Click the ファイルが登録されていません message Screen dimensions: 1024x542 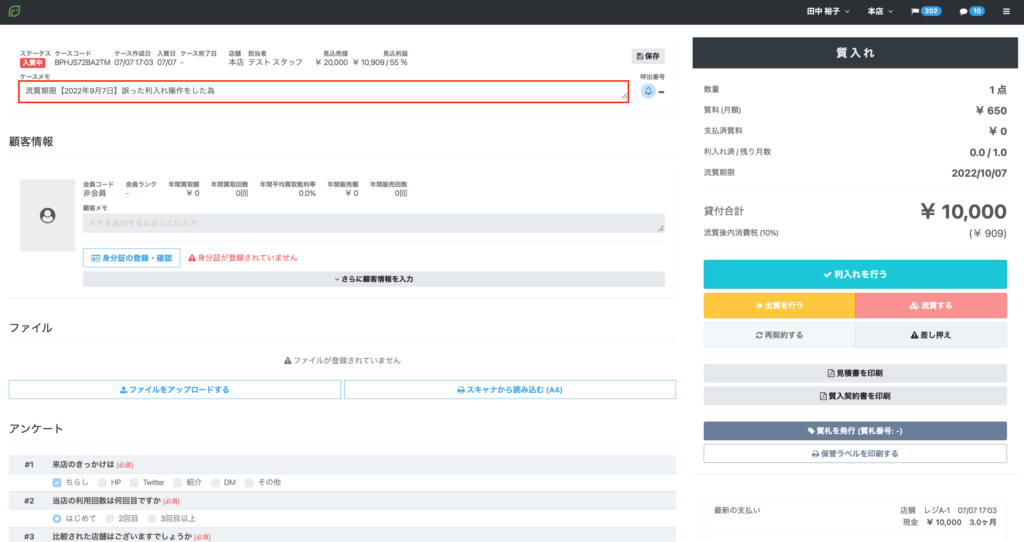tap(342, 360)
